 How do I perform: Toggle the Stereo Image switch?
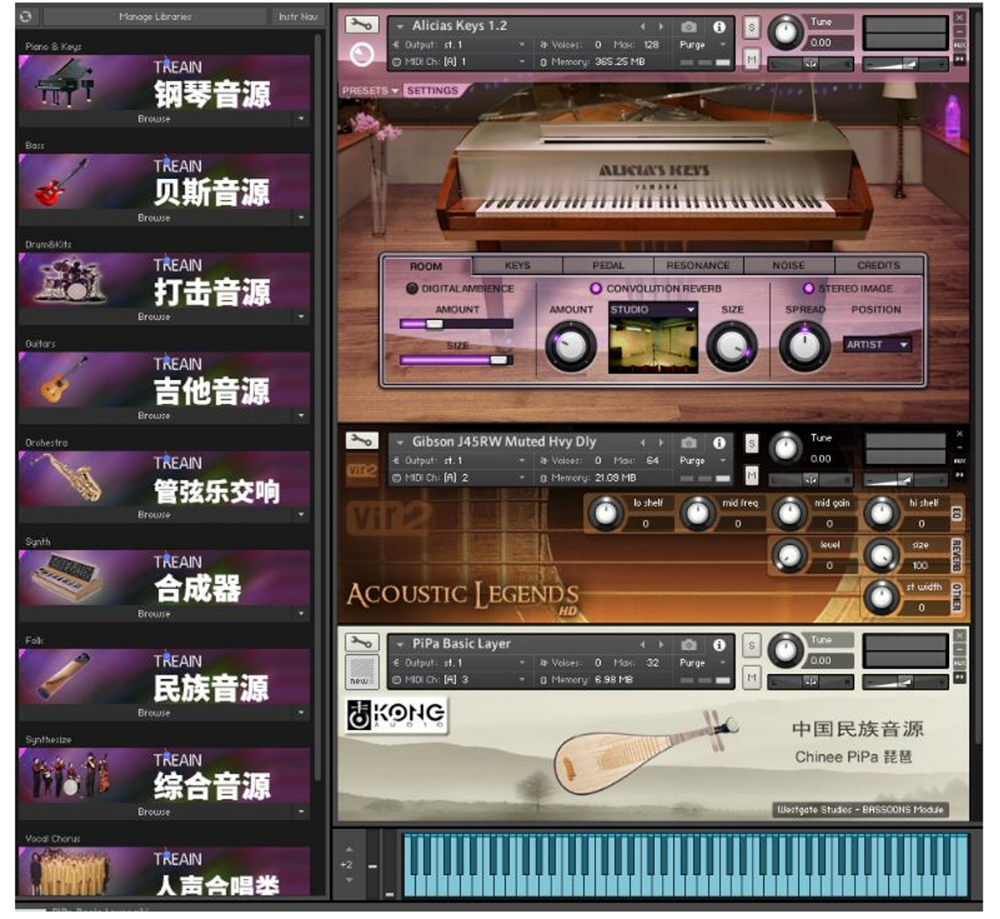tap(808, 288)
